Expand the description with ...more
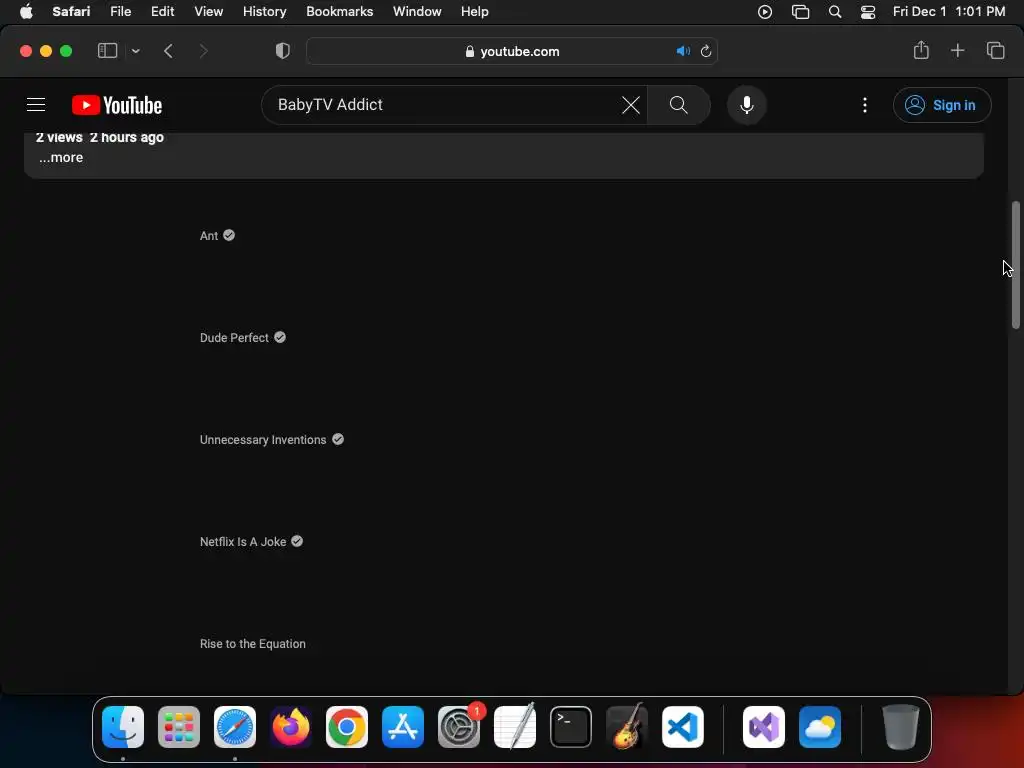 tap(61, 157)
